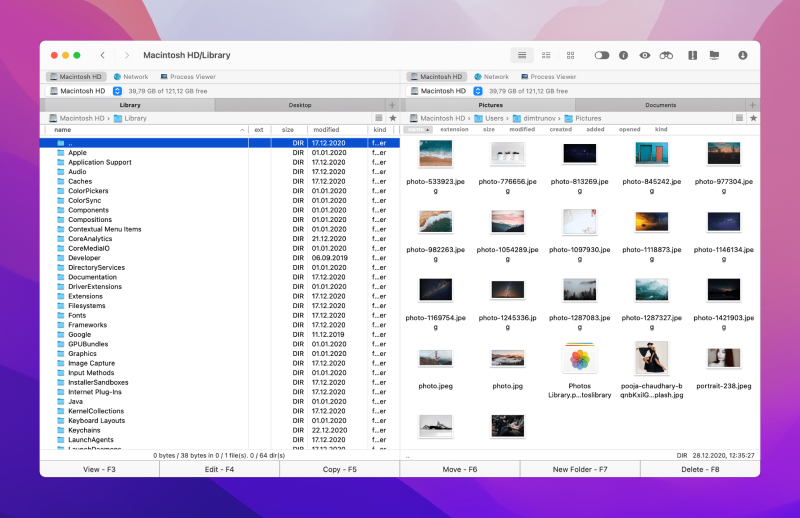
Task: Click the Copy - F5 button
Action: pyautogui.click(x=339, y=469)
